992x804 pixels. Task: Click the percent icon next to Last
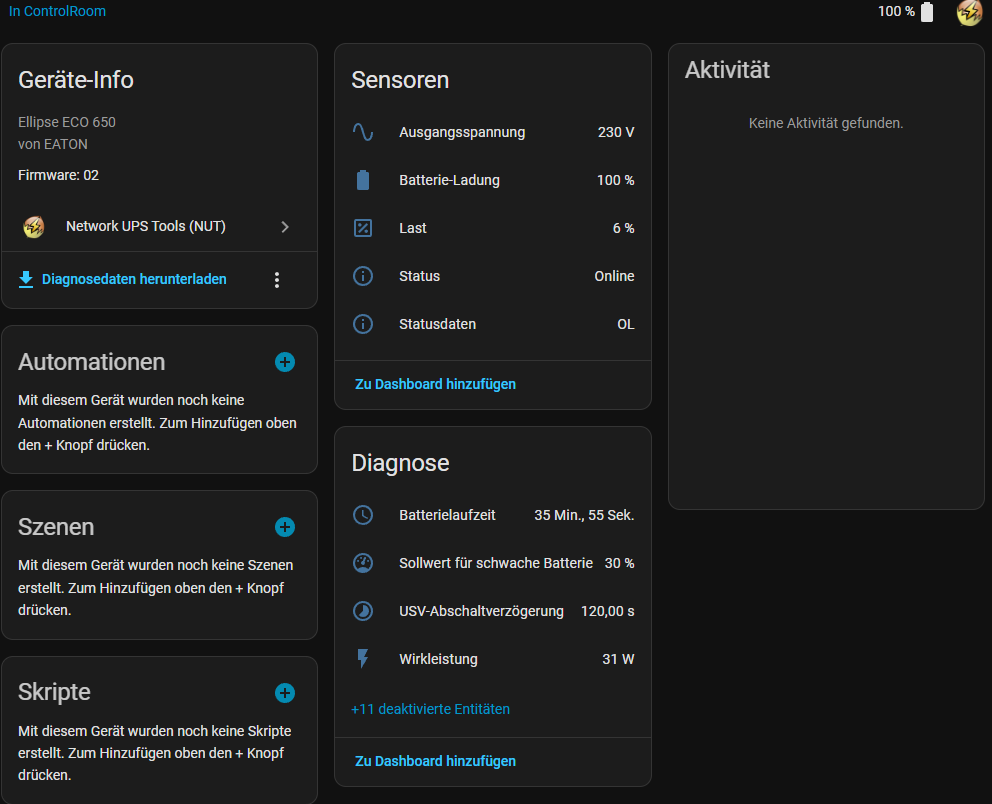pos(363,228)
